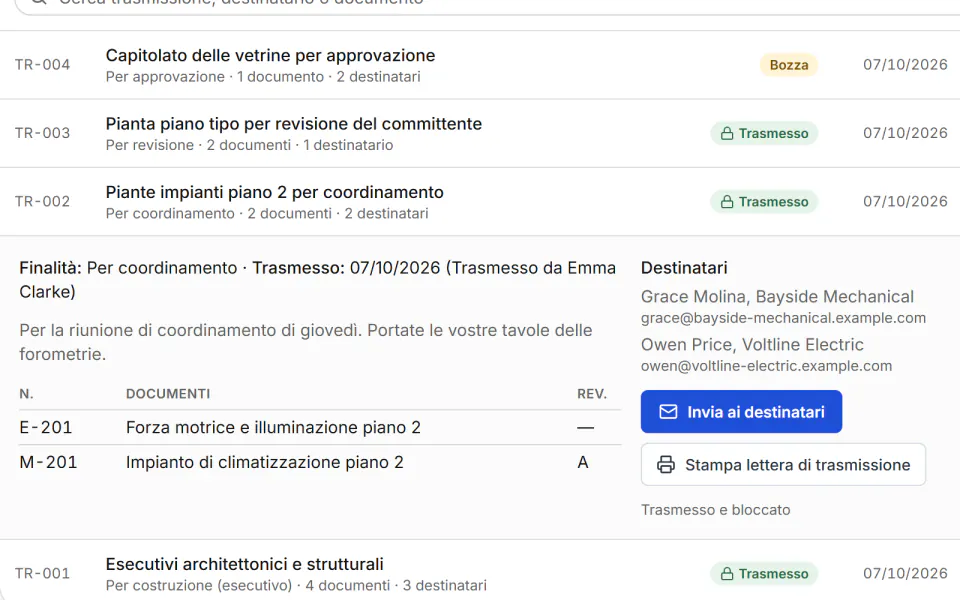Image resolution: width=960 pixels, height=600 pixels.
Task: Click the note about riunione di coordinamento
Action: point(306,342)
